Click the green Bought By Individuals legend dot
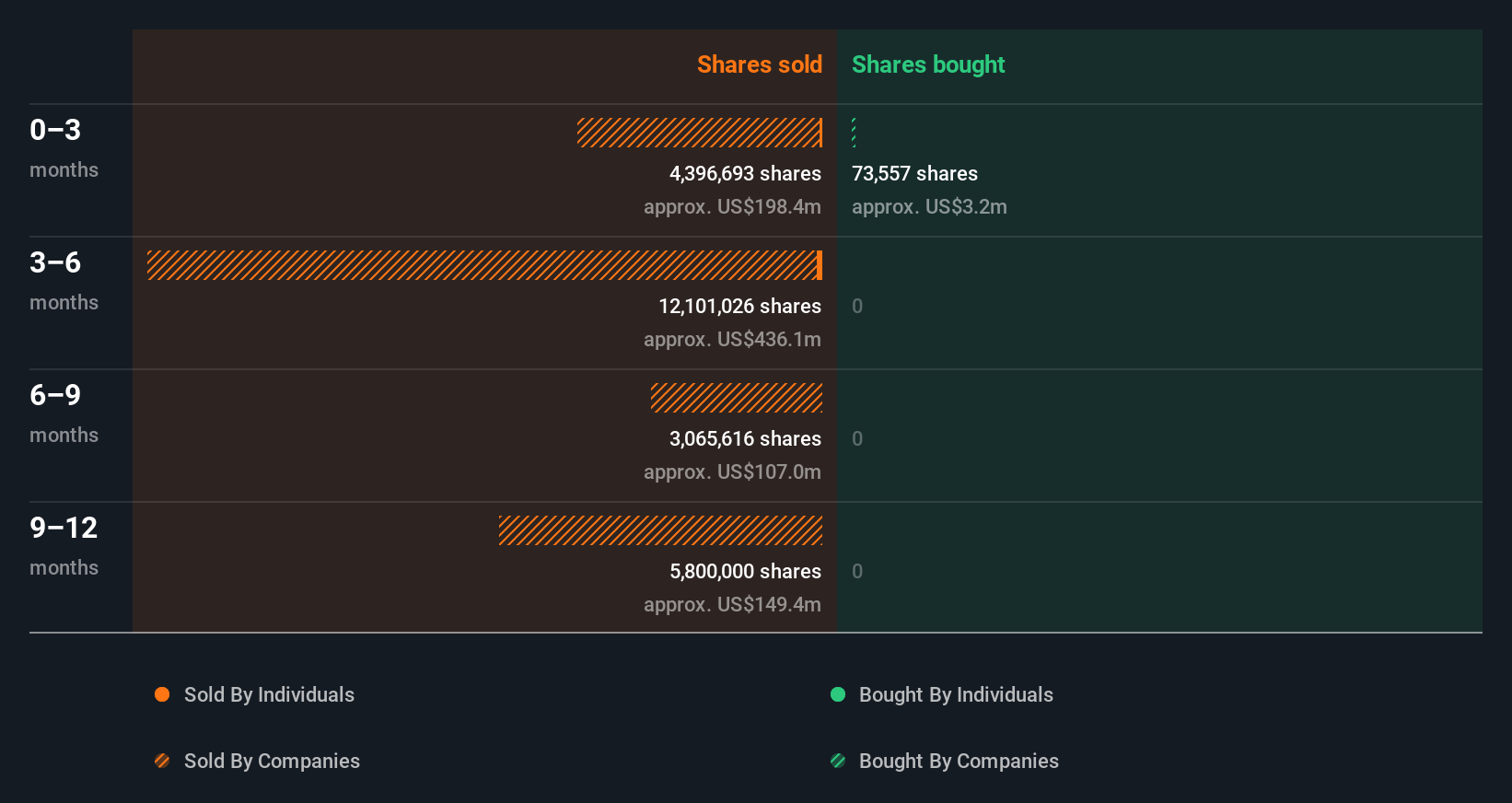The width and height of the screenshot is (1512, 803). point(838,694)
